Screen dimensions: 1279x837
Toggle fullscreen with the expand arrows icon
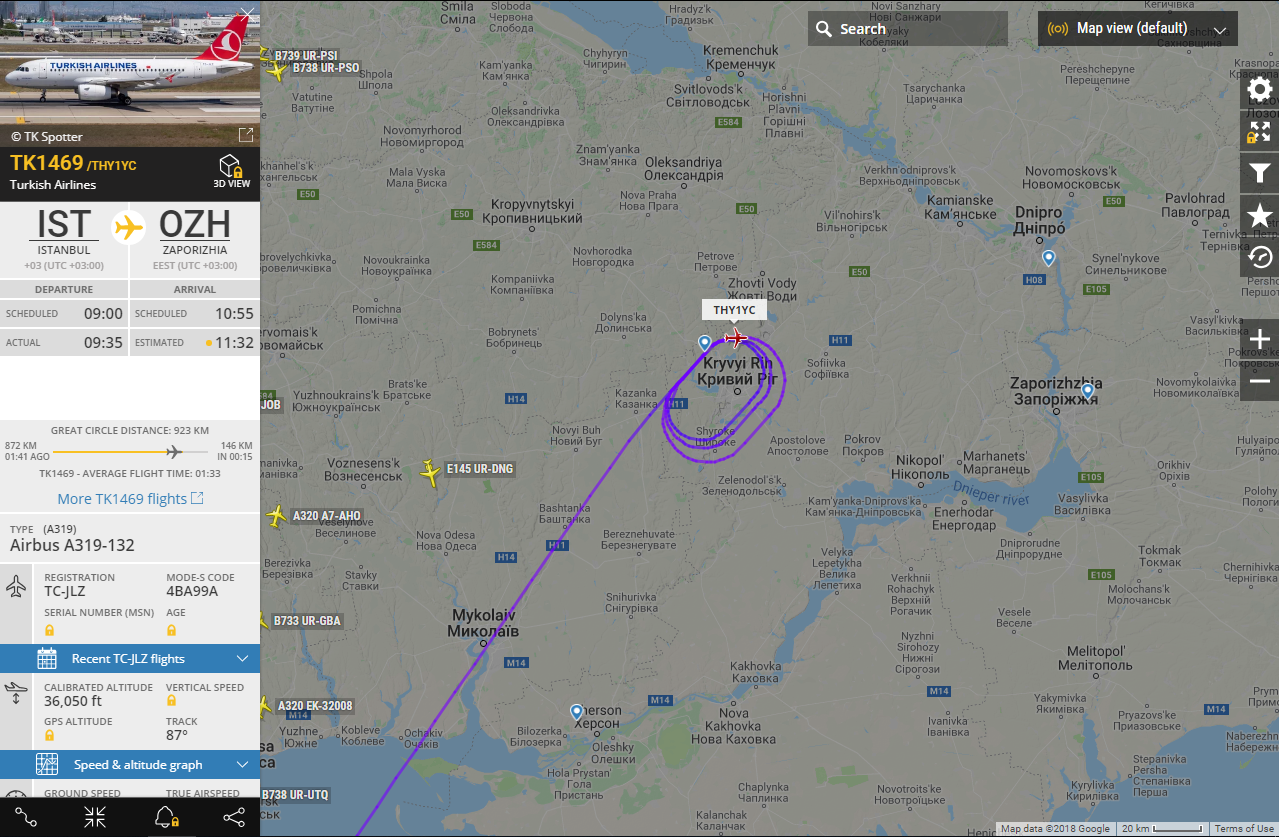pyautogui.click(x=1259, y=131)
